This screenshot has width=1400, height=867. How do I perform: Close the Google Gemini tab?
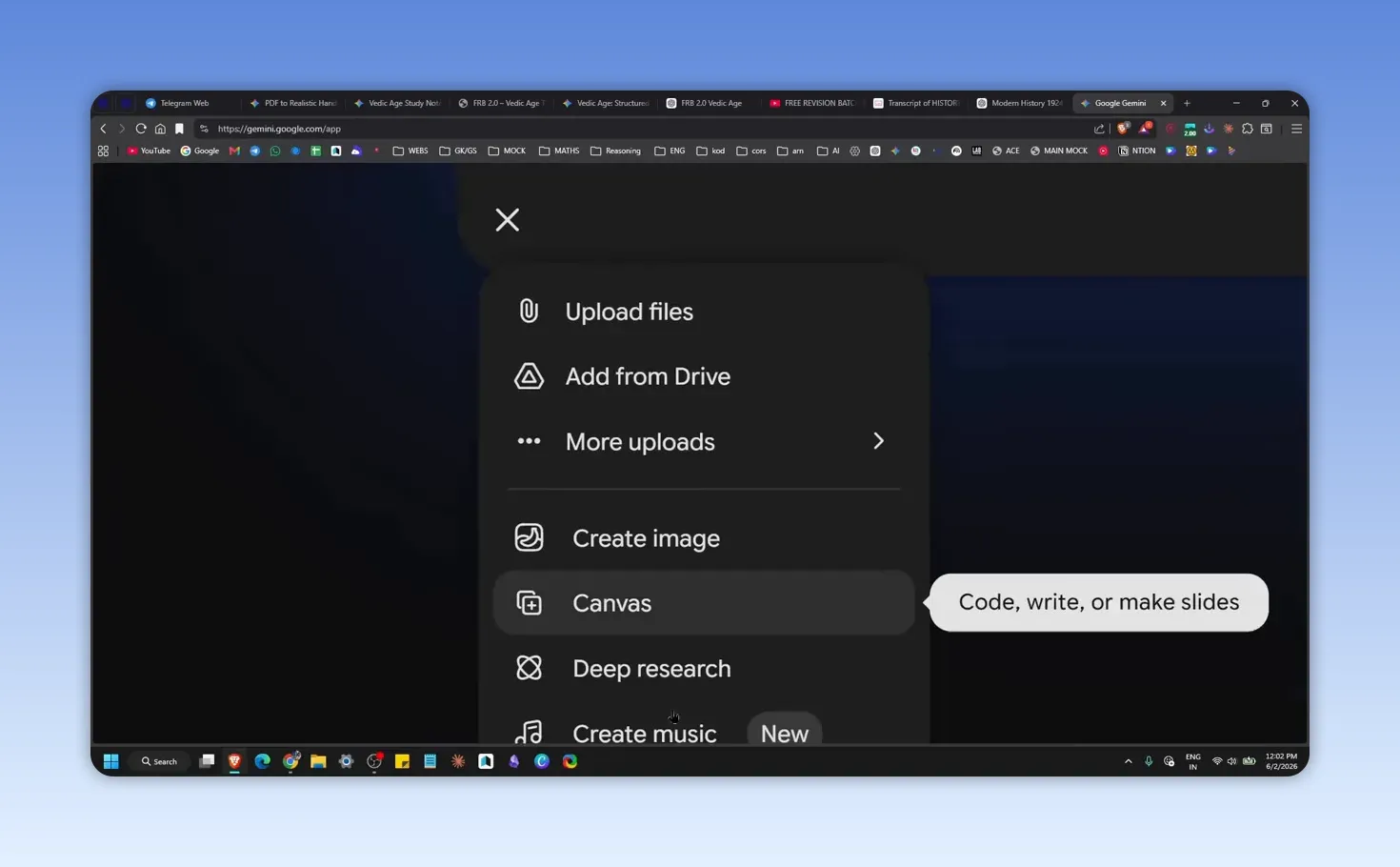(x=1163, y=103)
